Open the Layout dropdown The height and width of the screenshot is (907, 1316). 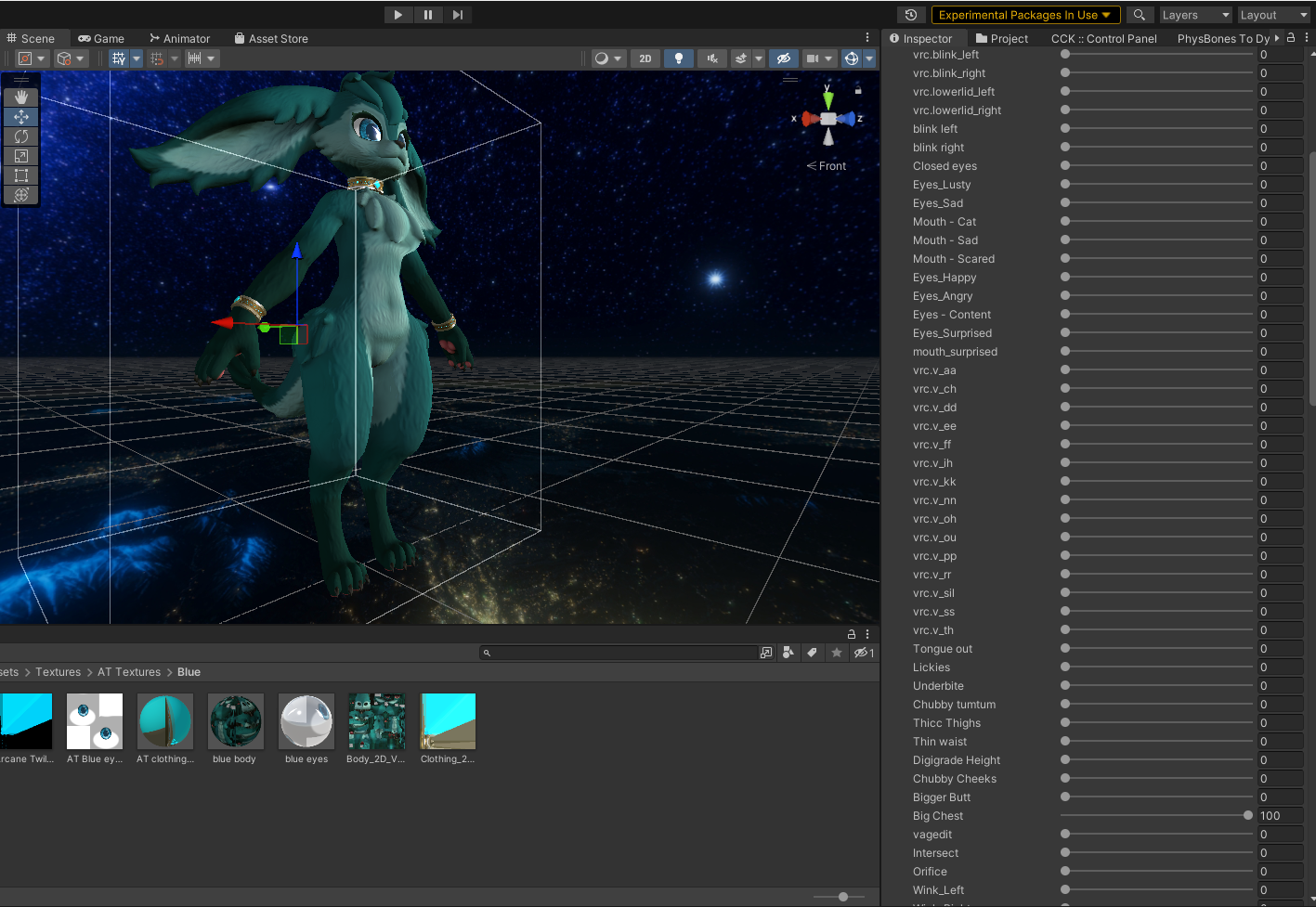[1273, 15]
